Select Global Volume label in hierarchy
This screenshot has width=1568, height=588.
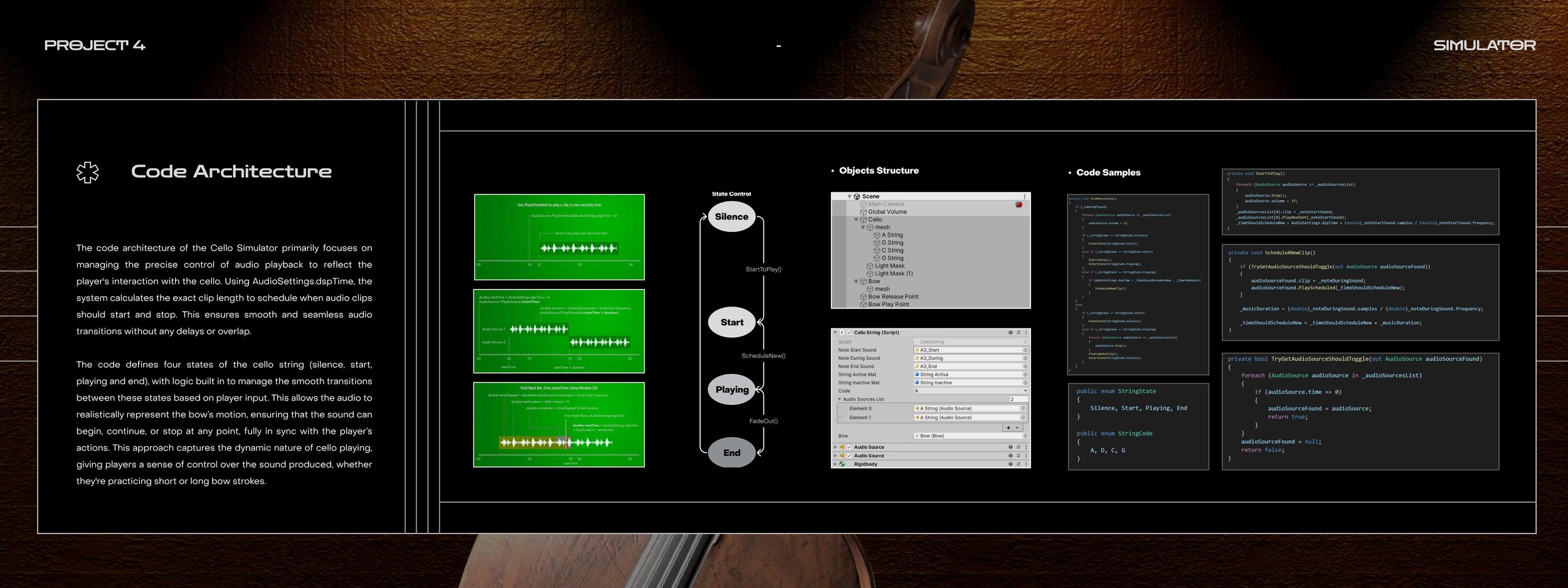pos(887,212)
